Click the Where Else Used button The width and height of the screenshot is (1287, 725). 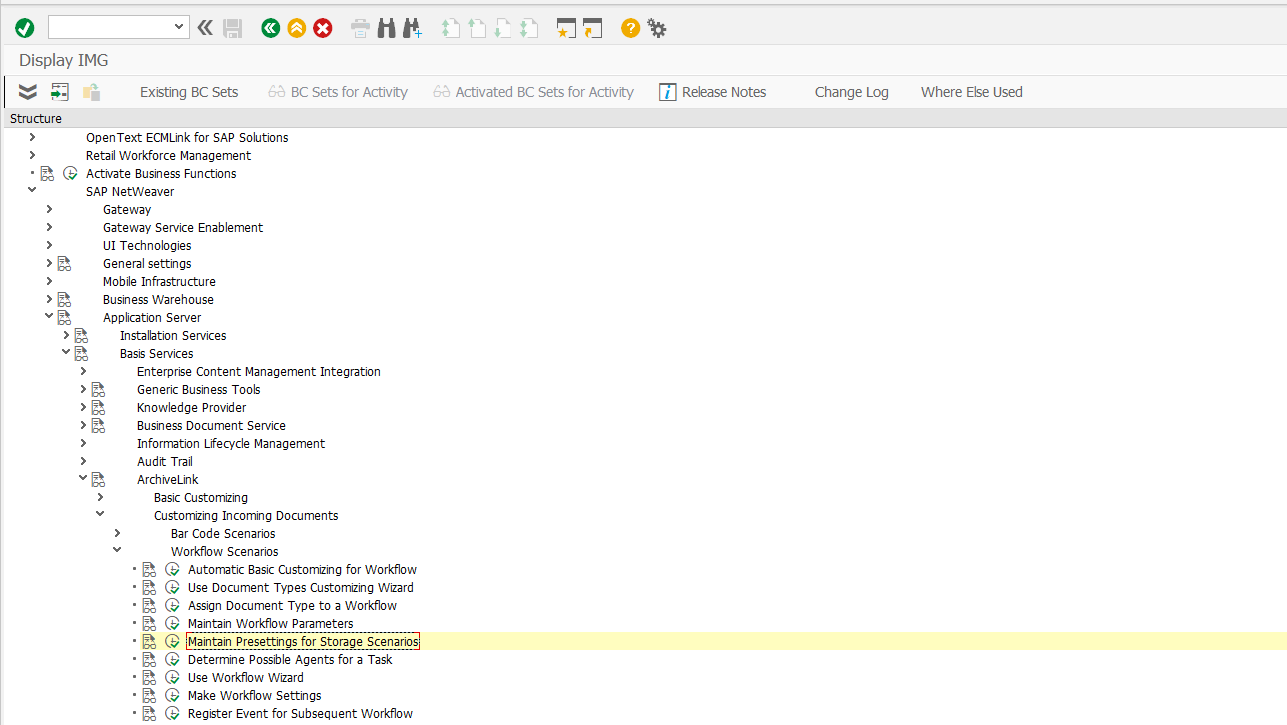pyautogui.click(x=971, y=92)
